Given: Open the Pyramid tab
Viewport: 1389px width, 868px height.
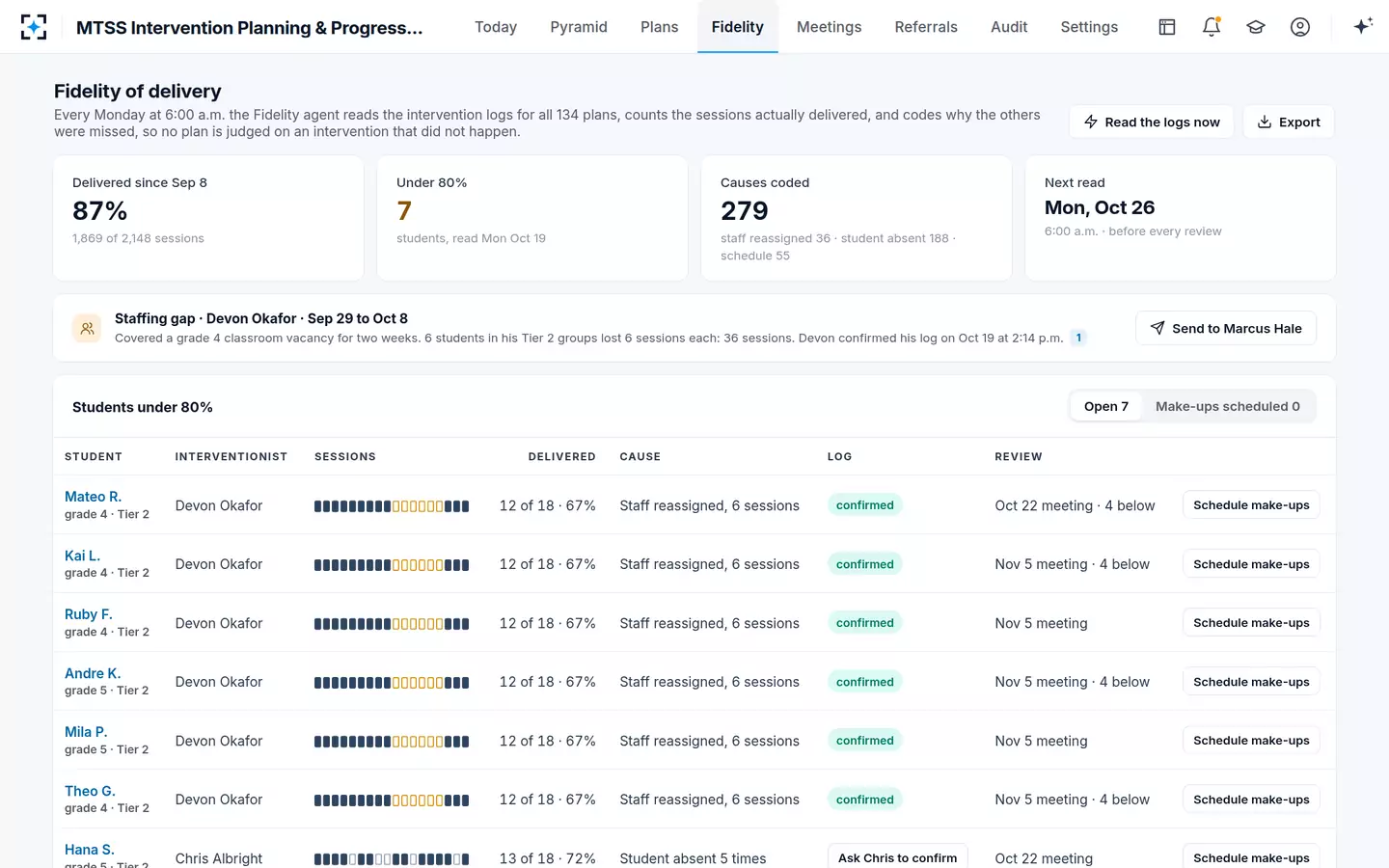Looking at the screenshot, I should (579, 27).
